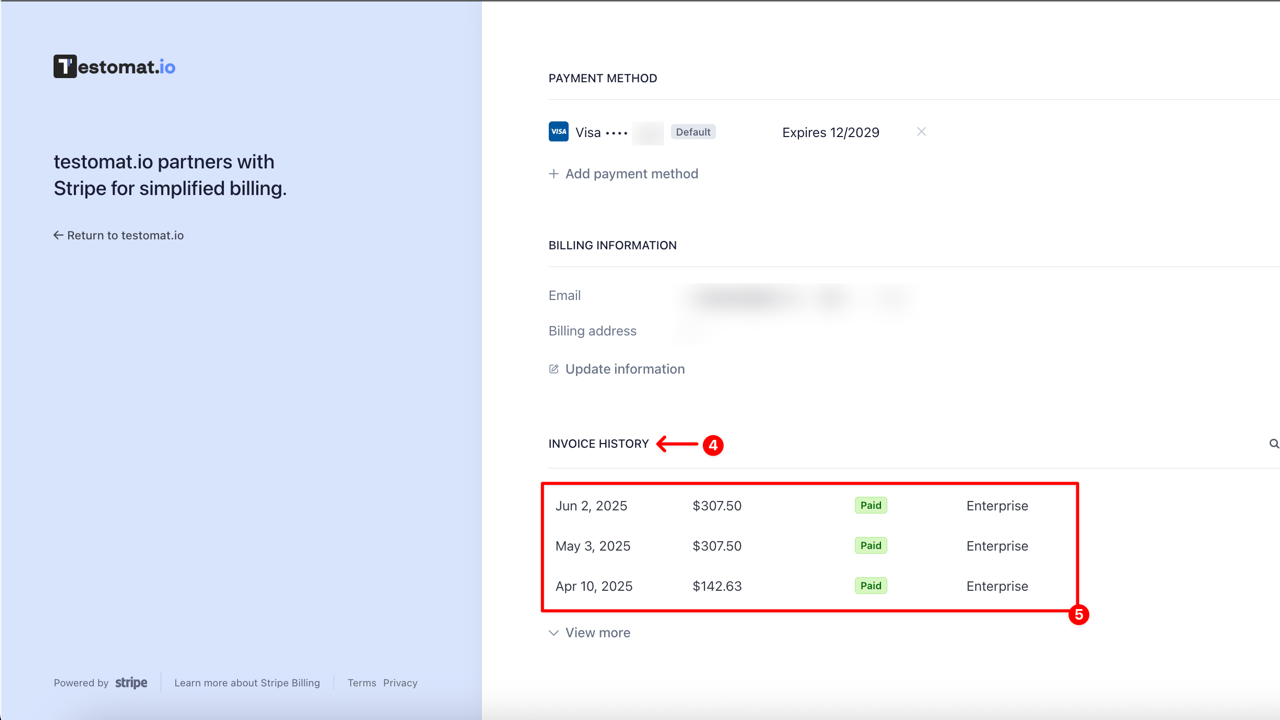
Task: Select the Visa card brand icon
Action: pos(559,131)
